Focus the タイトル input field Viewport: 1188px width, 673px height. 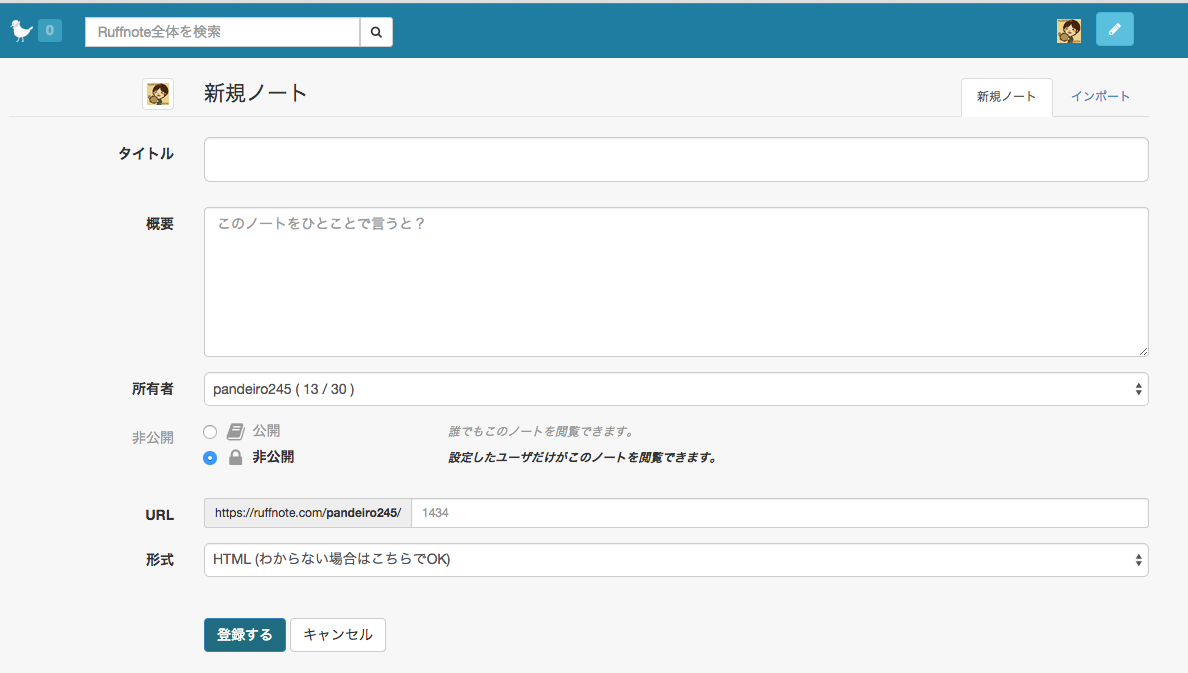coord(675,160)
